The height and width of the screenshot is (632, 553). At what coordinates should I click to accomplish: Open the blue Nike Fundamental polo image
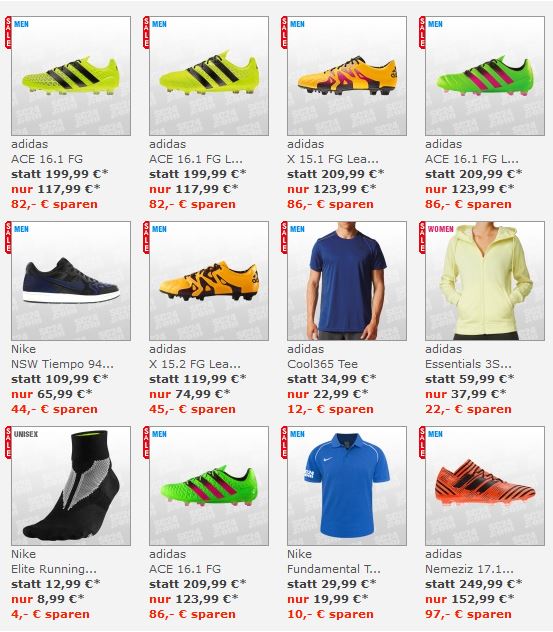(x=347, y=486)
